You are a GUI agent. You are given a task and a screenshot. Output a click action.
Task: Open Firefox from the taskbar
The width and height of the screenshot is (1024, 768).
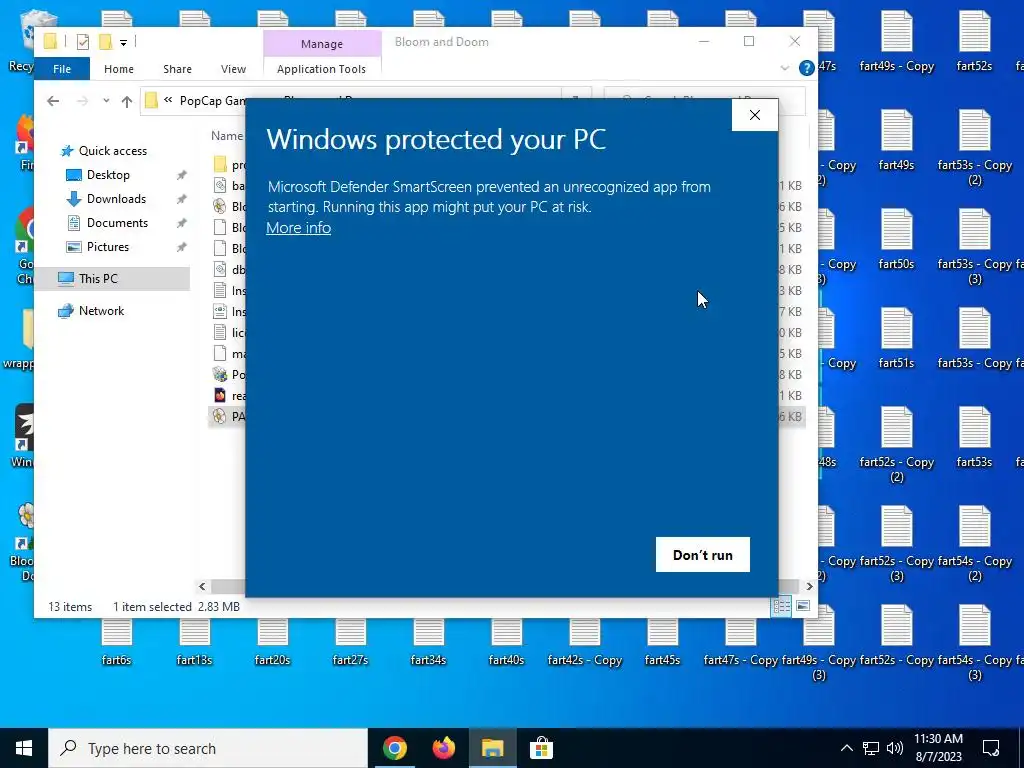444,748
